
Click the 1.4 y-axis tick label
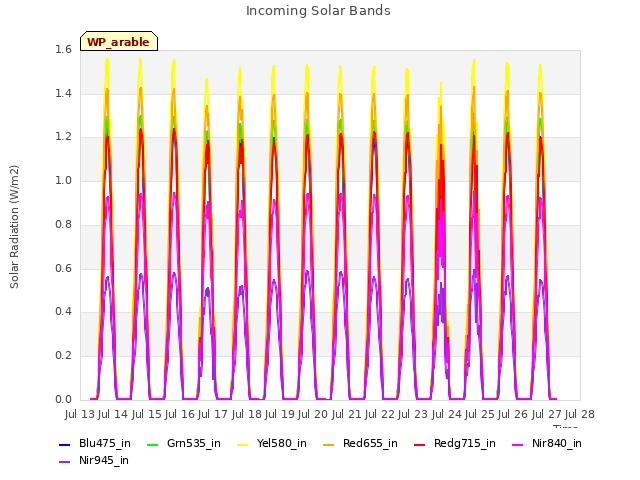tap(63, 94)
